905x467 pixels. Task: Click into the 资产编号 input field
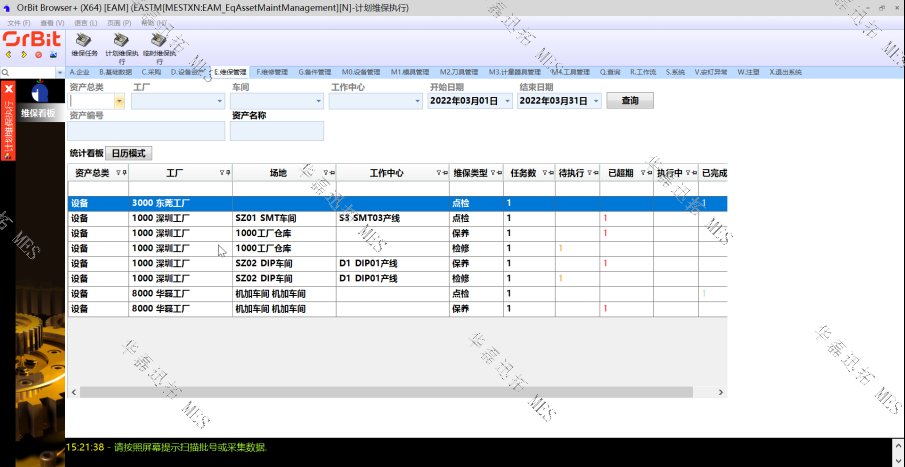[146, 131]
